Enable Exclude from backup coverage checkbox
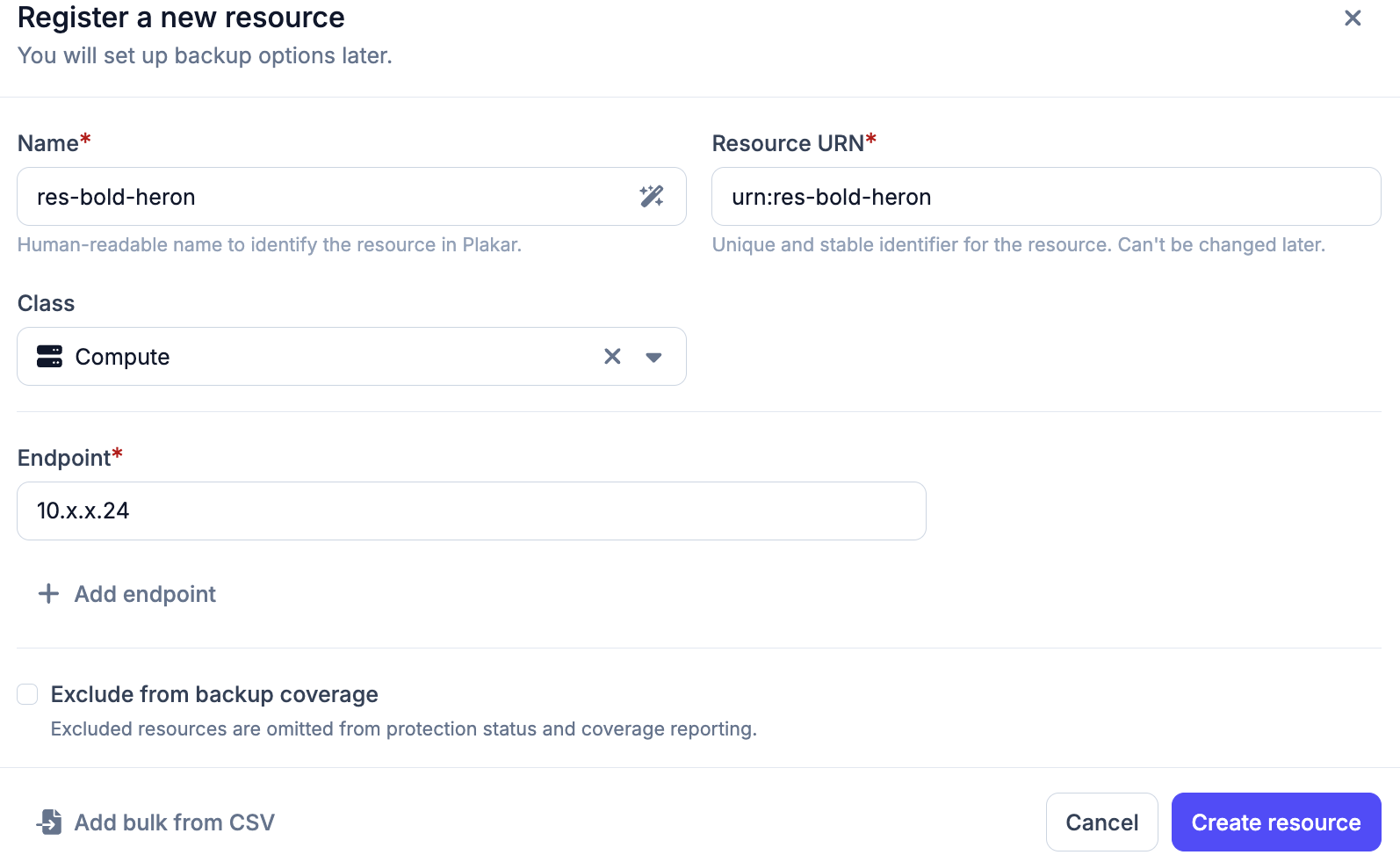The image size is (1400, 855). tap(27, 694)
